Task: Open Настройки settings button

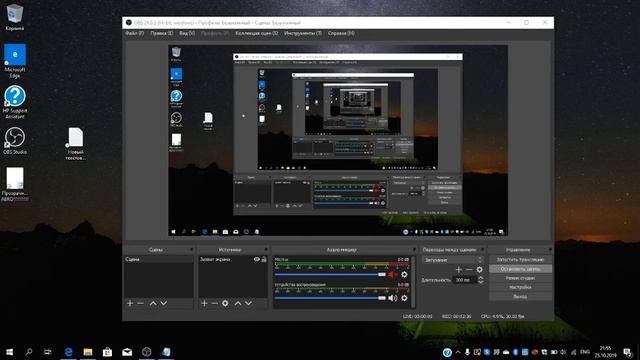Action: pyautogui.click(x=520, y=287)
